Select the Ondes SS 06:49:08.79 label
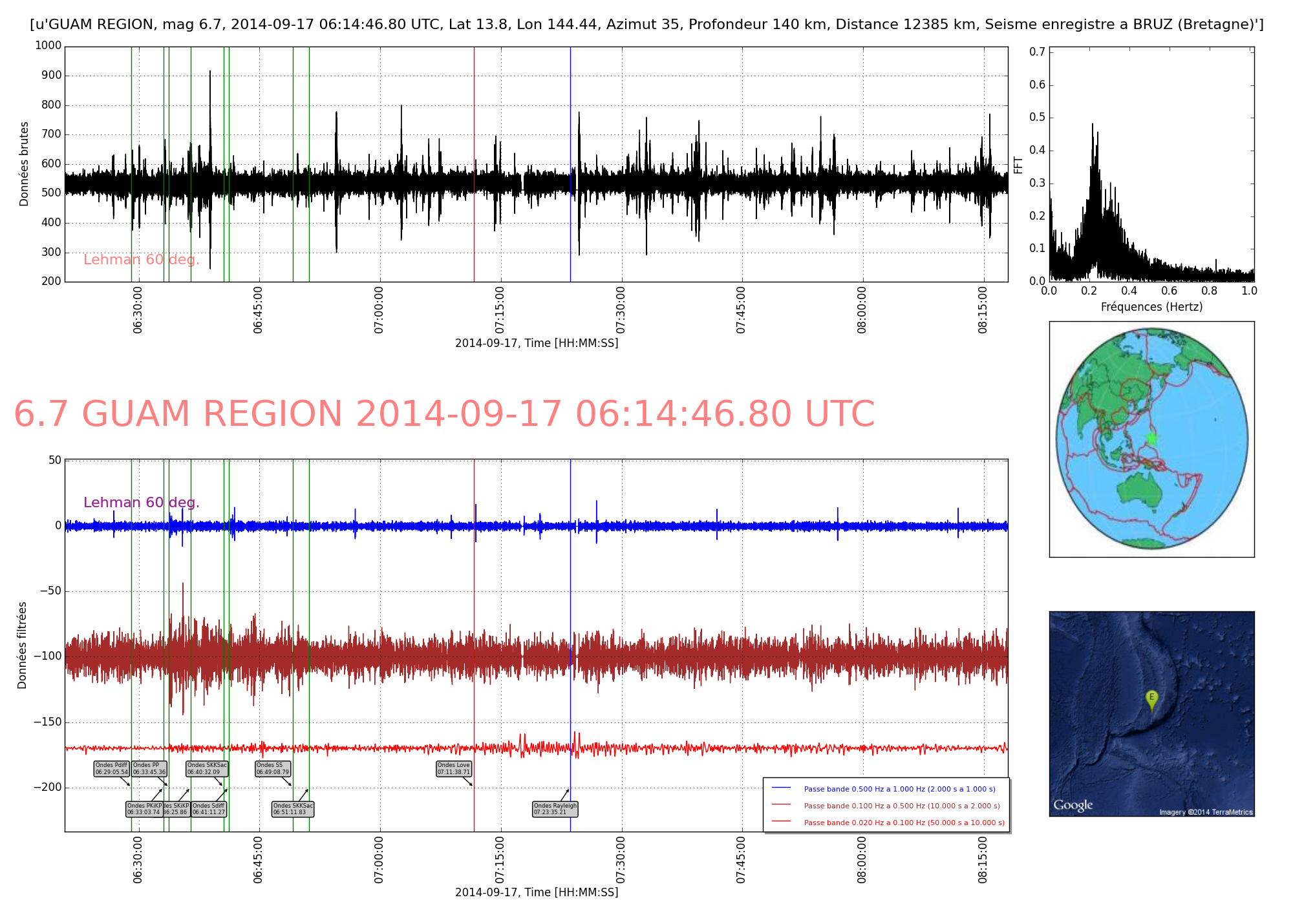 coord(273,768)
